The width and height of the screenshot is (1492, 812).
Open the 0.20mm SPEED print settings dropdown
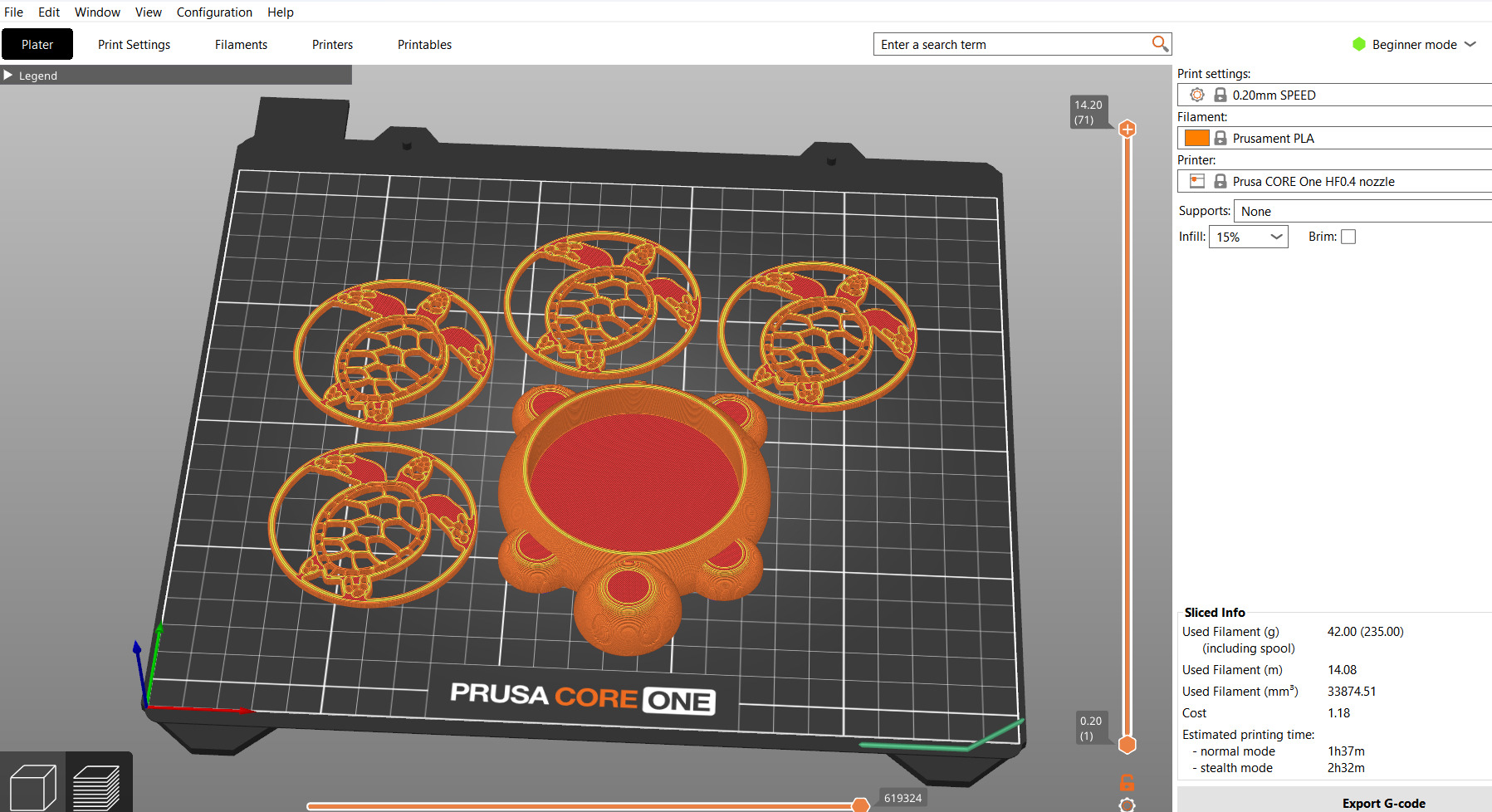(1335, 95)
